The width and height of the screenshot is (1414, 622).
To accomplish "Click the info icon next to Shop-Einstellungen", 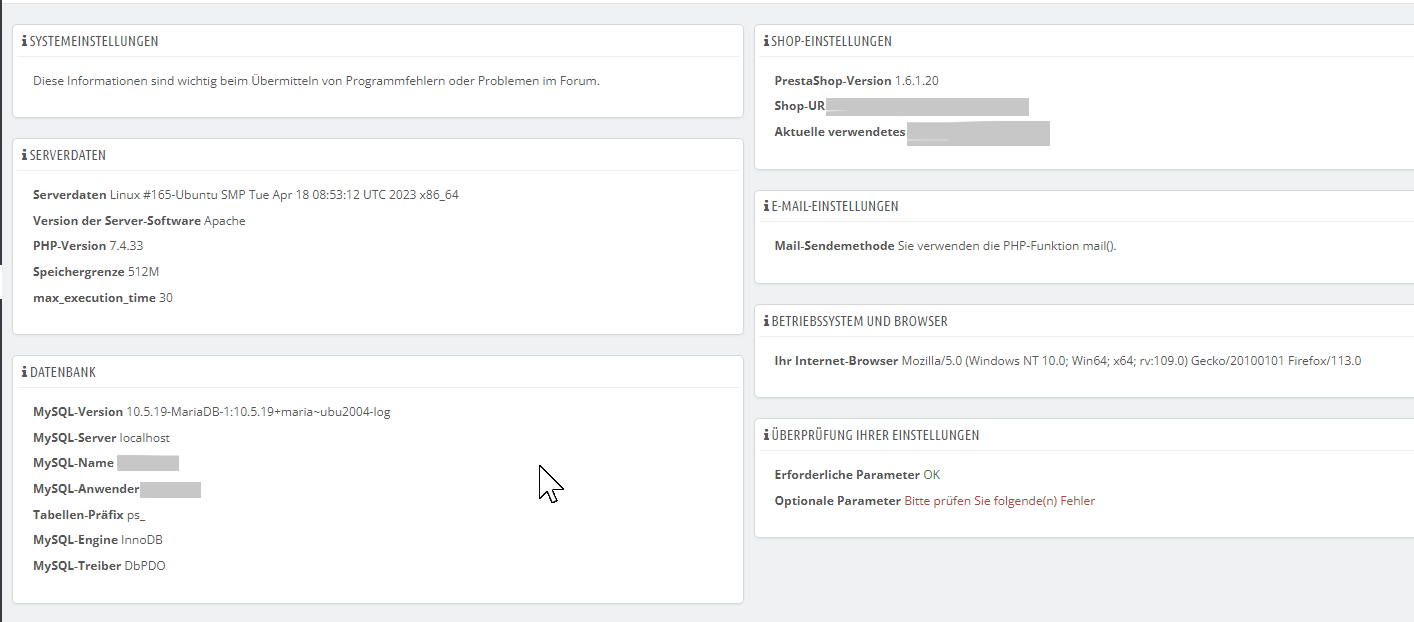I will pos(766,42).
